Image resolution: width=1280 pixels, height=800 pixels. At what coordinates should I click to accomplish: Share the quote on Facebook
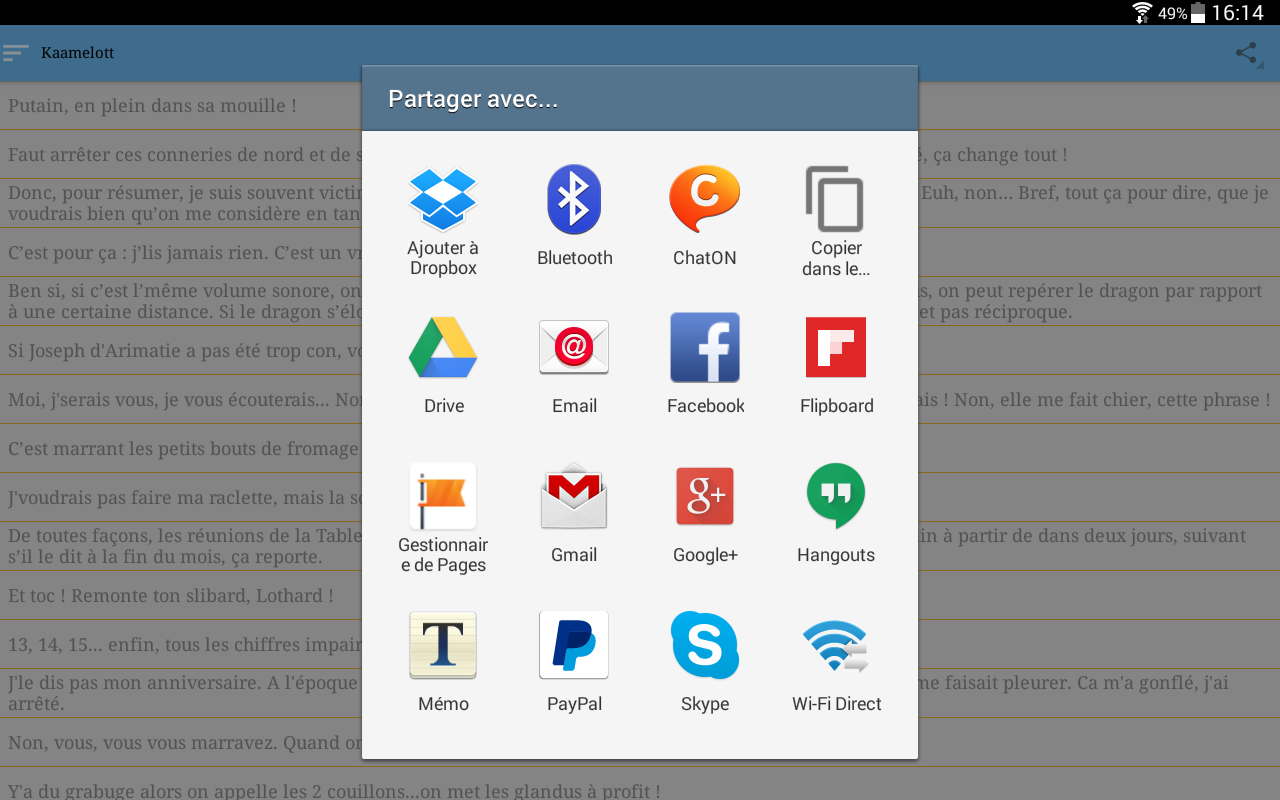pyautogui.click(x=705, y=365)
